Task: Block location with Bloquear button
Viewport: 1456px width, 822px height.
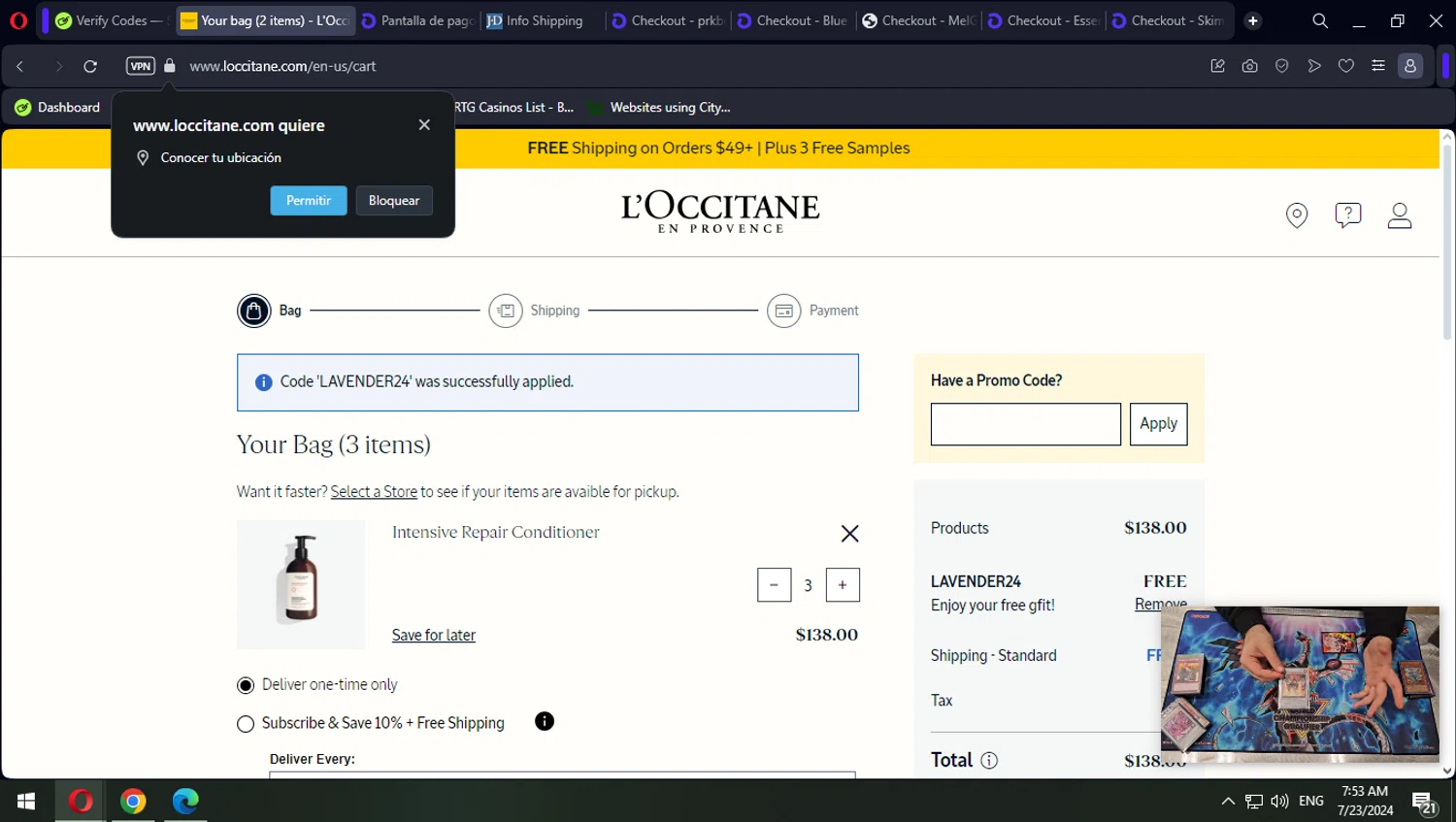Action: [394, 200]
